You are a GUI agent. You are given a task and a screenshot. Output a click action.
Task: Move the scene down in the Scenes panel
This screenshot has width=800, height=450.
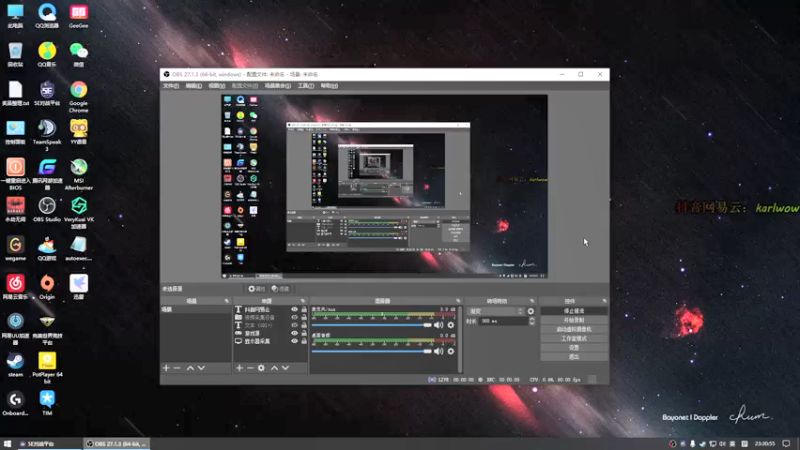point(201,368)
